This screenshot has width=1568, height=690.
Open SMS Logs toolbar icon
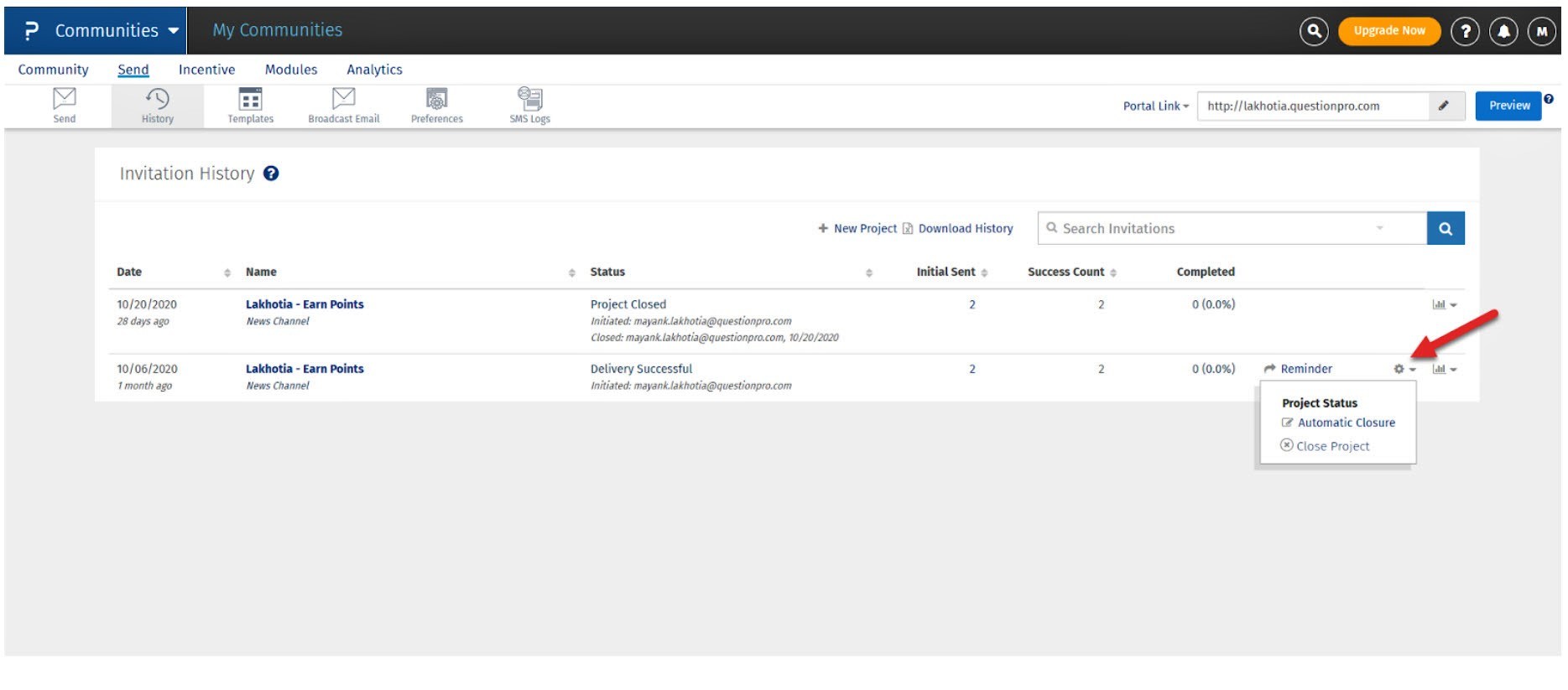coord(529,106)
